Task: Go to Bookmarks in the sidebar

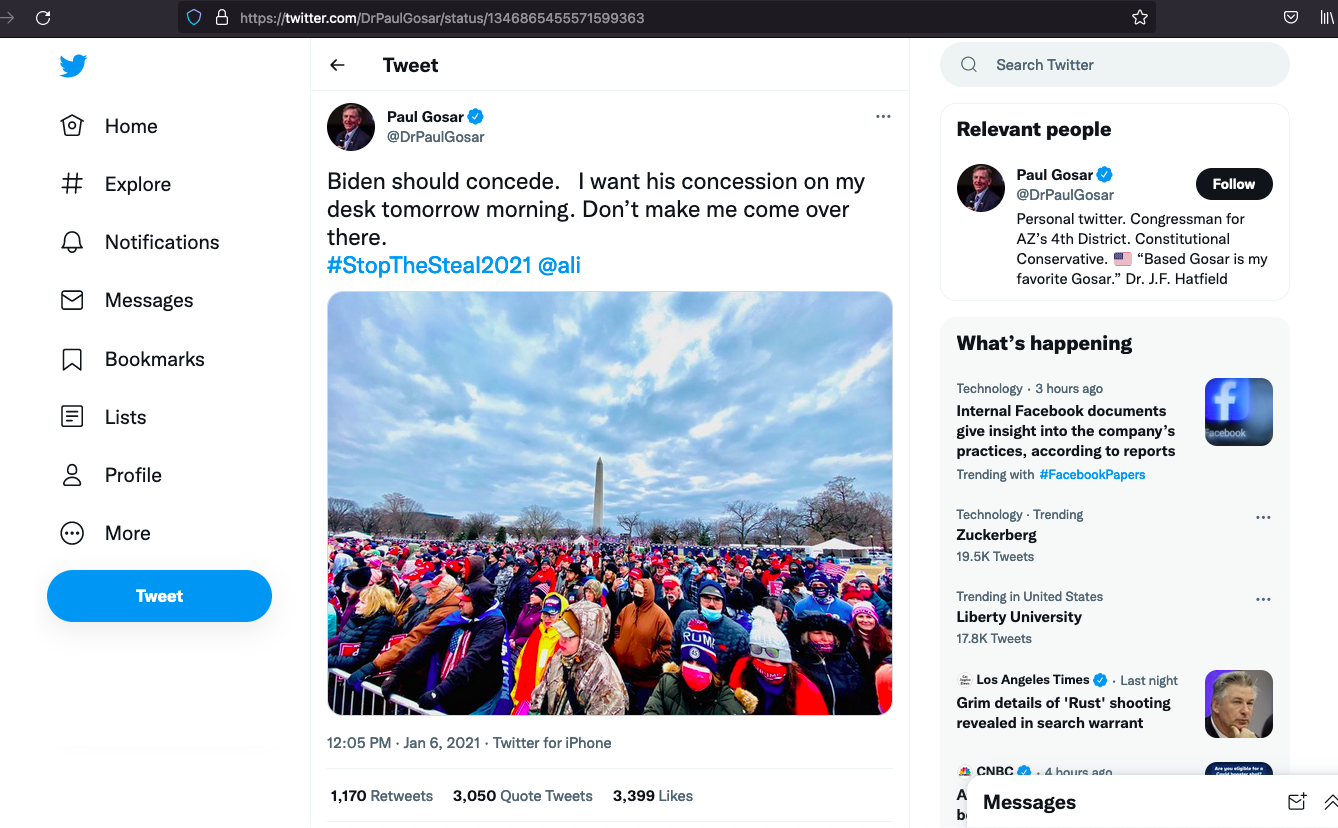Action: pyautogui.click(x=154, y=359)
